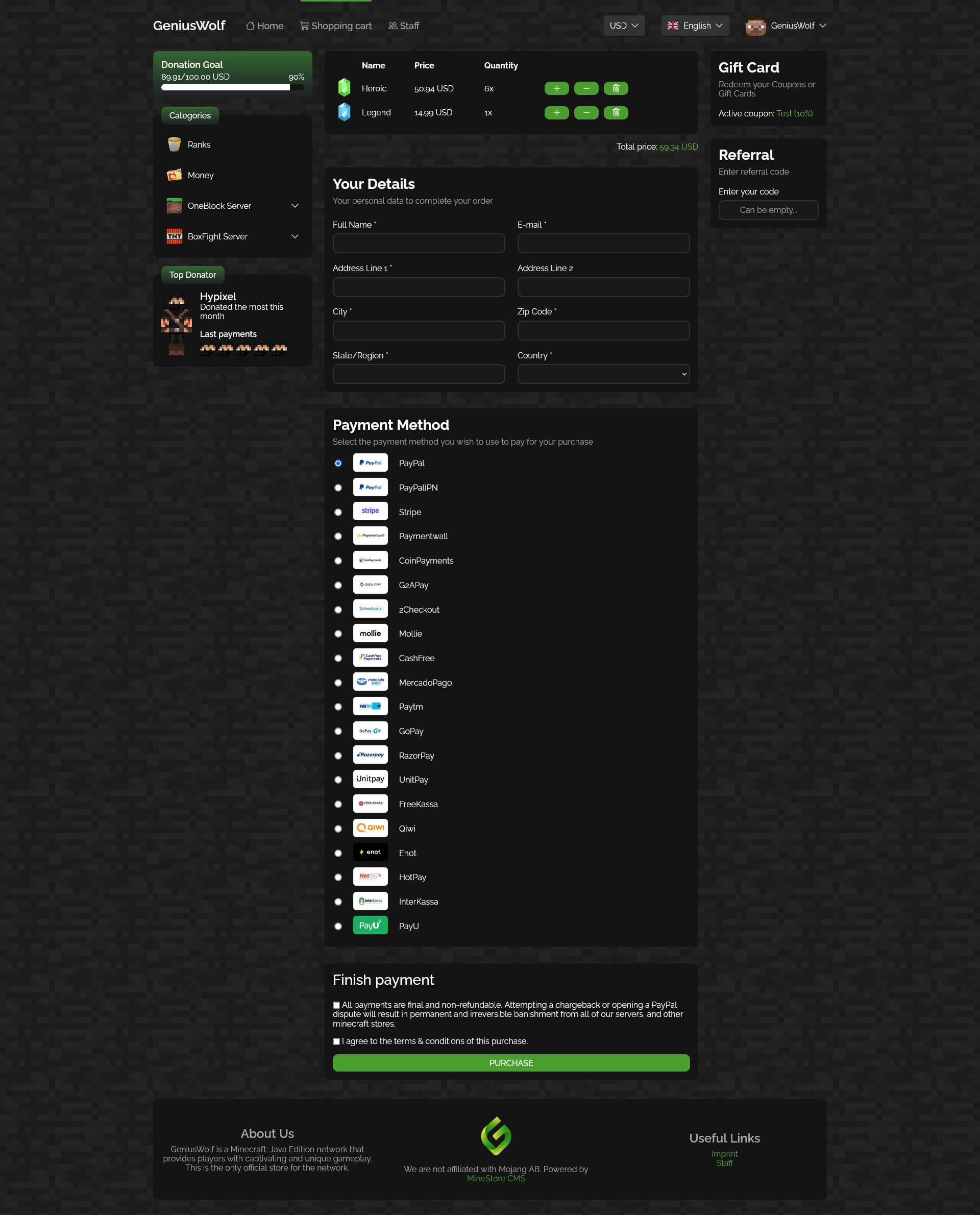Delete the Legend item from the cart
The height and width of the screenshot is (1215, 980).
[616, 112]
